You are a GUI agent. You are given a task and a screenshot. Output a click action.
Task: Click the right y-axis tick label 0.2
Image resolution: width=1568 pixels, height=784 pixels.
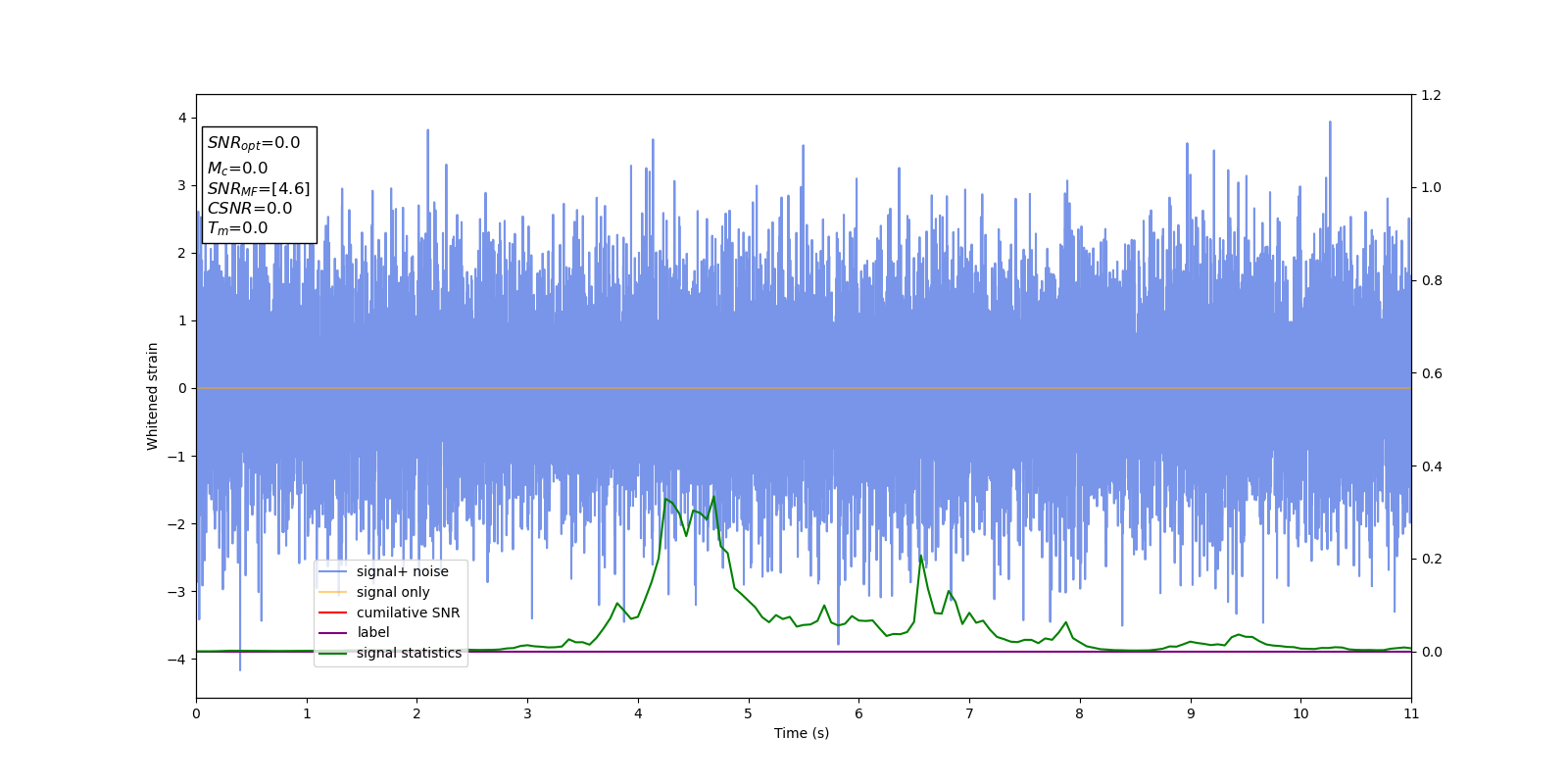tap(1432, 559)
